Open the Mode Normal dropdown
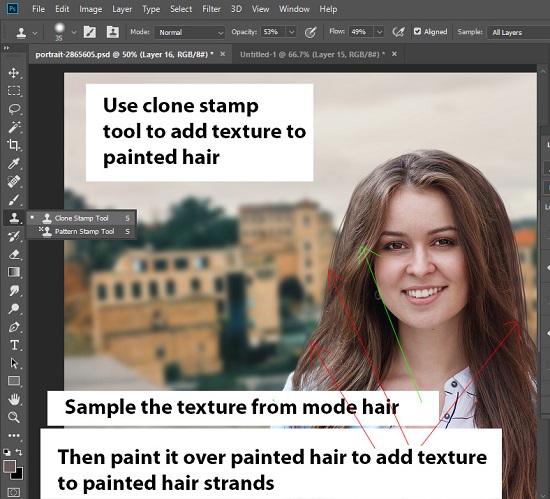The width and height of the screenshot is (550, 499). pos(190,33)
